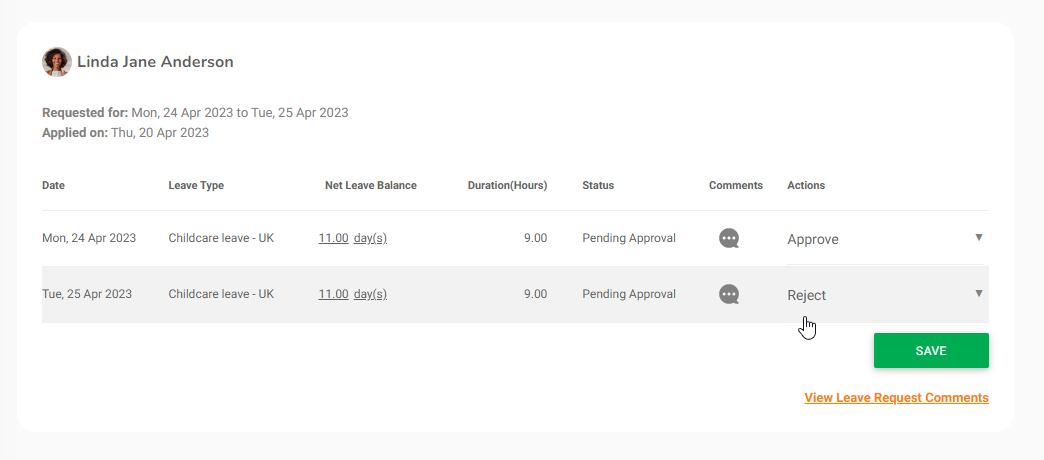Click Childcare leave - UK in second row

(x=221, y=295)
